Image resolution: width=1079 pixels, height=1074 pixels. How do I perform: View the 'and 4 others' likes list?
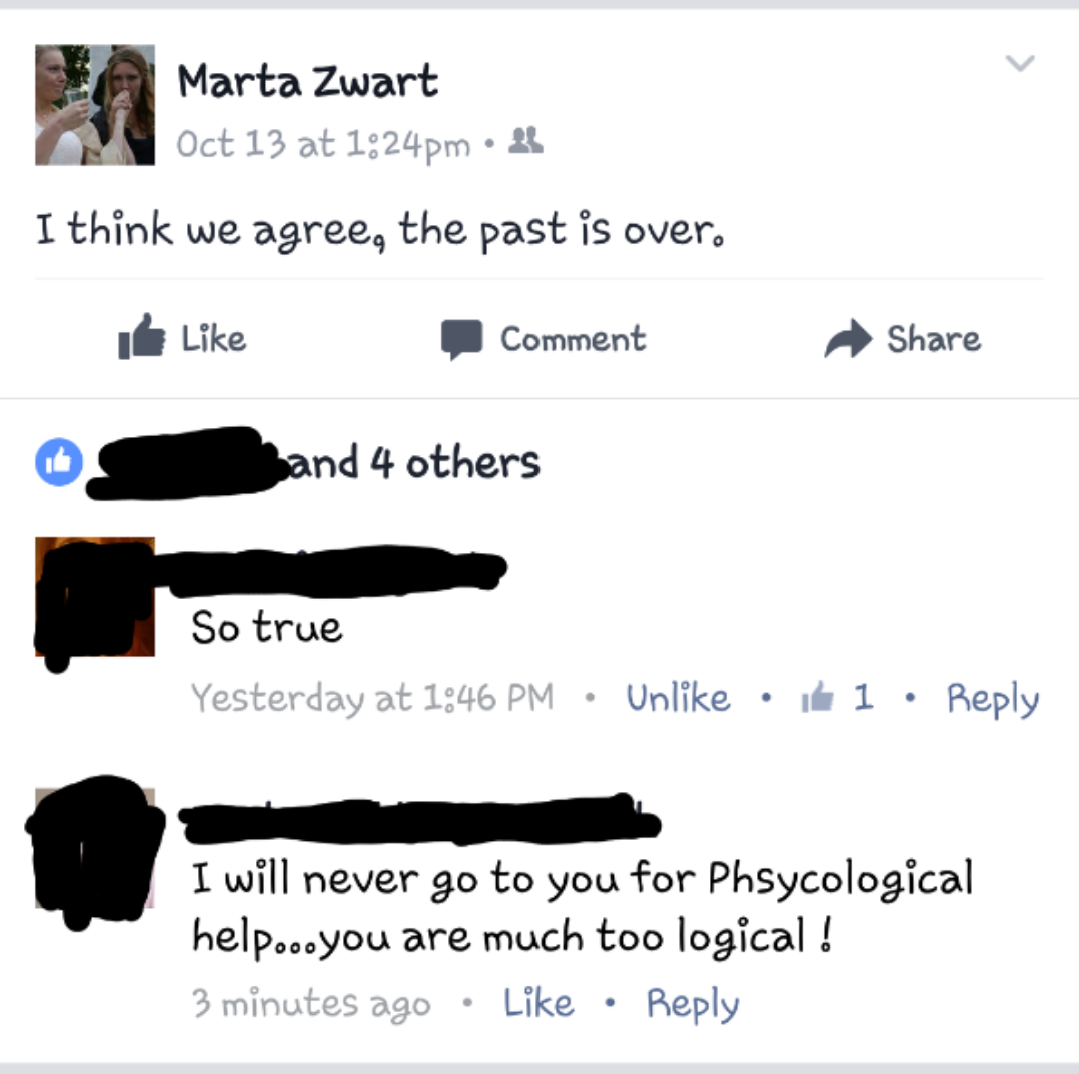tap(414, 462)
